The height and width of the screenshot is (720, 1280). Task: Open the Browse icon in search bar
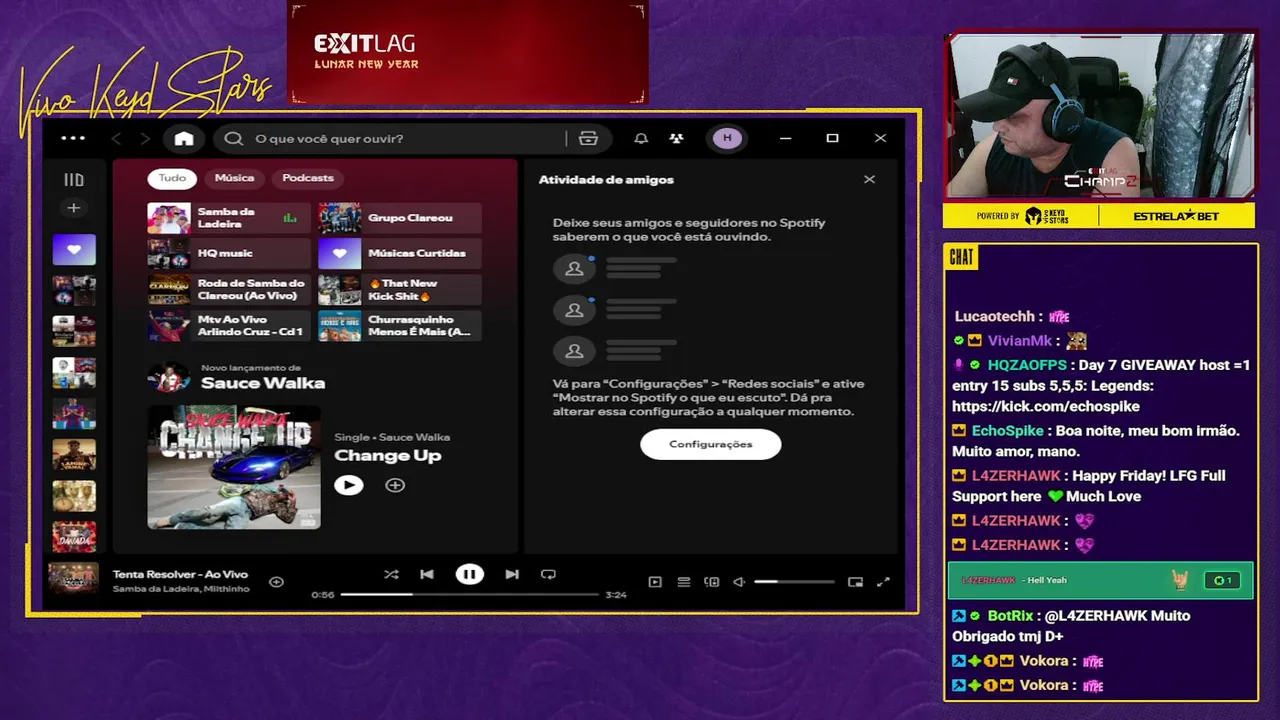click(x=588, y=139)
